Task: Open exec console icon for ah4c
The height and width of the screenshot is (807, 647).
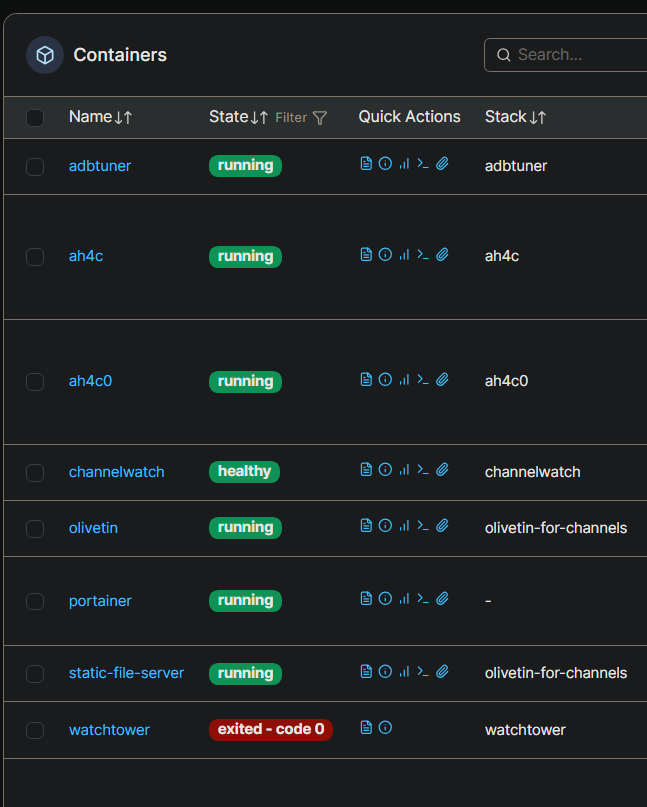Action: pyautogui.click(x=423, y=254)
